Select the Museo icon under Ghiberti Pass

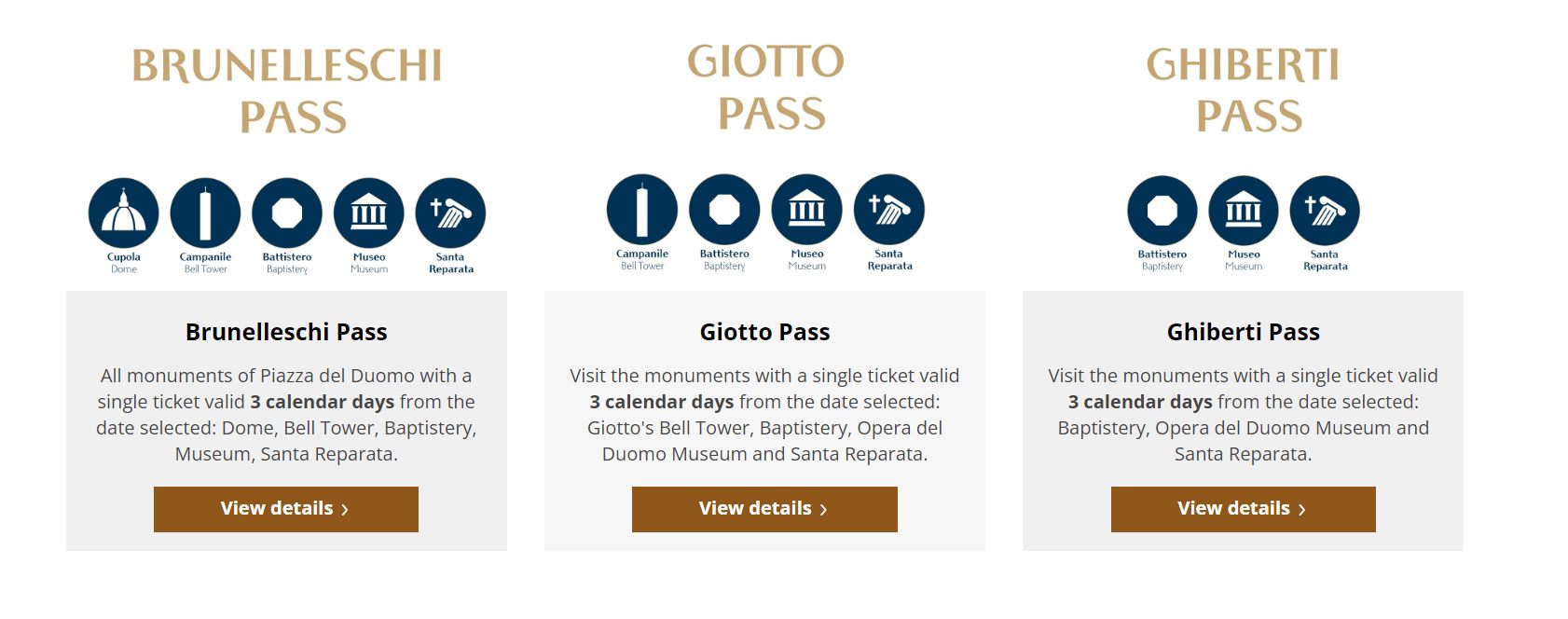(1244, 211)
